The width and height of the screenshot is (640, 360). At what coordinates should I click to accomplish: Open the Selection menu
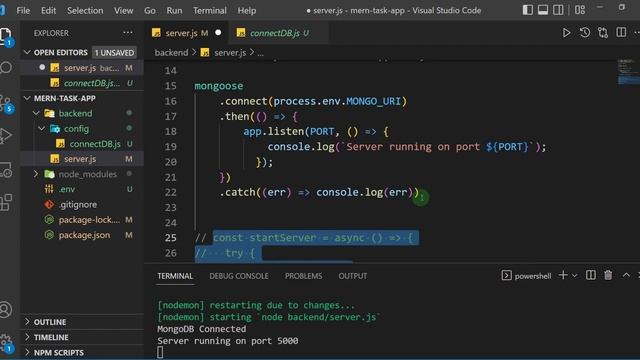(x=85, y=10)
